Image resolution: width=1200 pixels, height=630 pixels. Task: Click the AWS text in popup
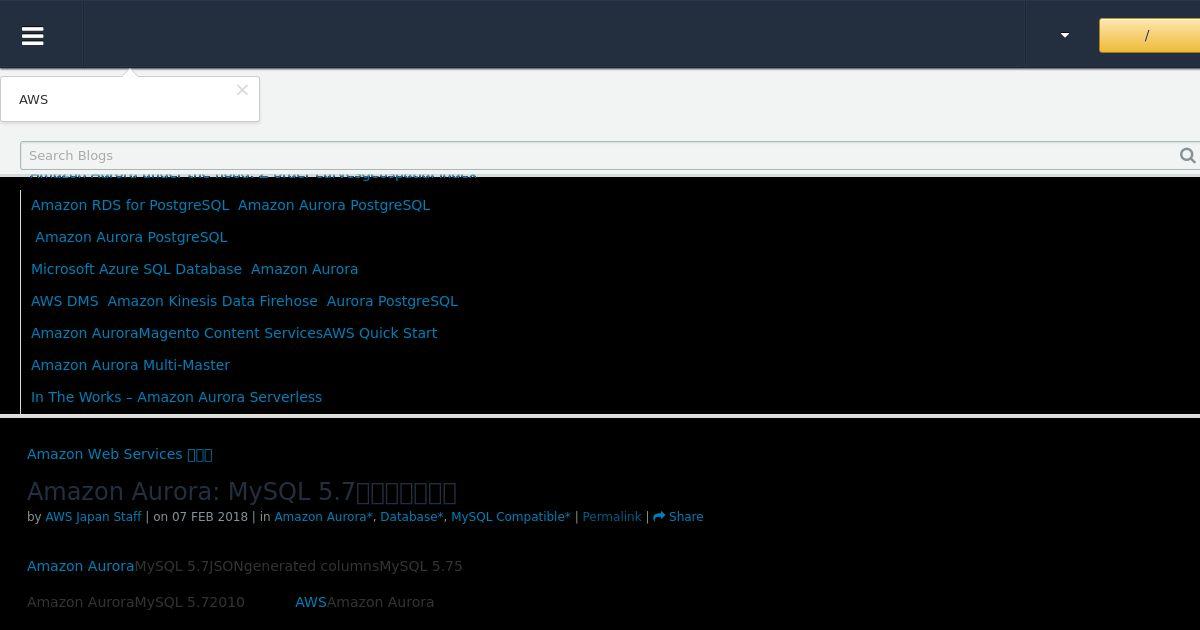tap(33, 99)
